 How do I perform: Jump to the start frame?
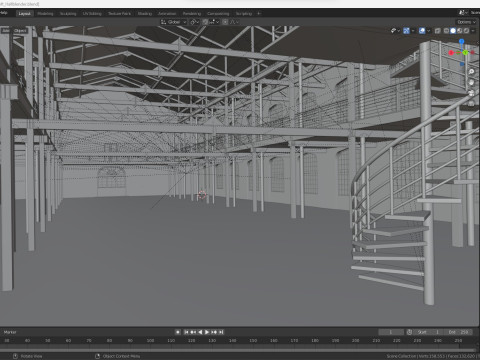click(x=186, y=332)
